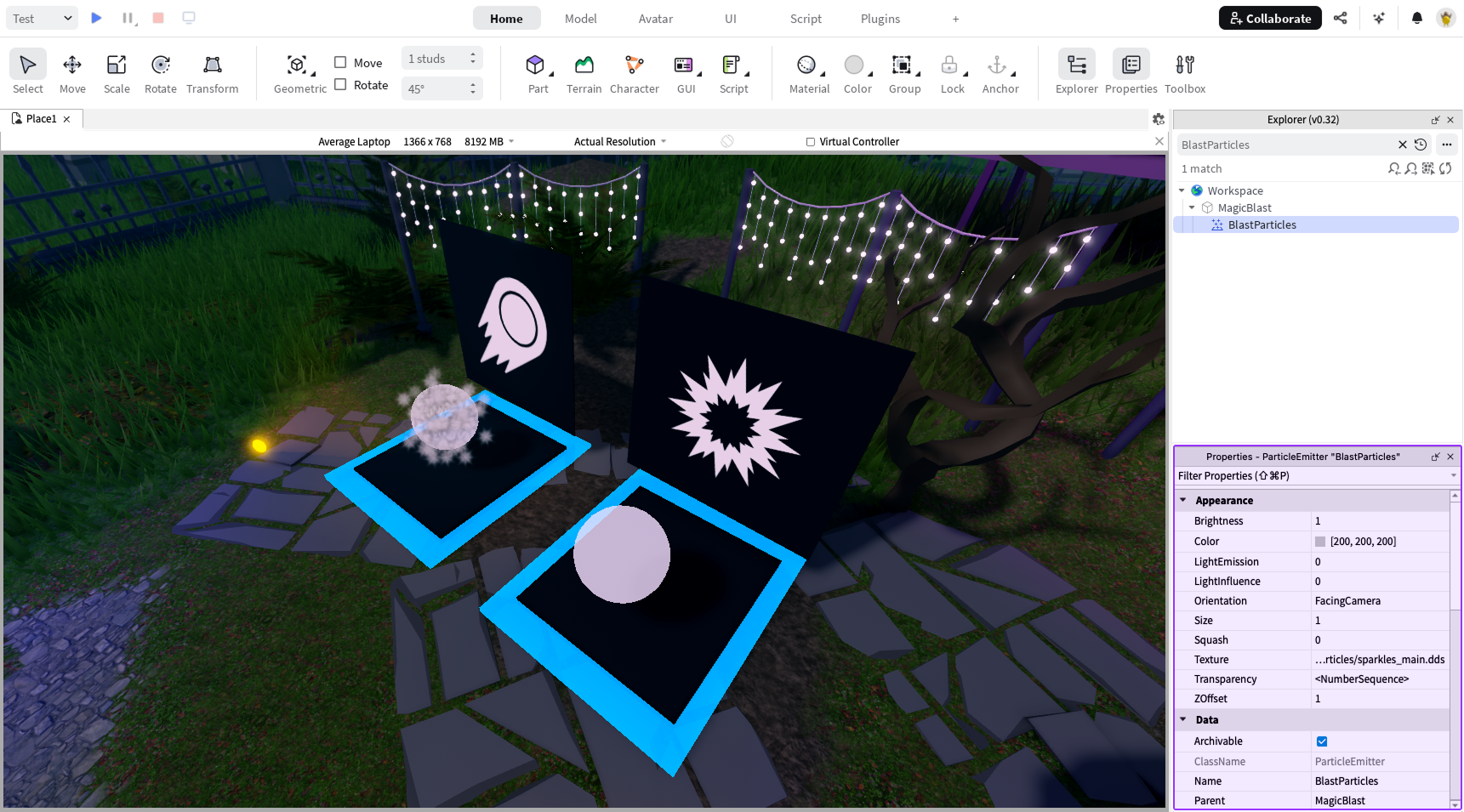
Task: Open the user avatar menu
Action: coord(1446,18)
